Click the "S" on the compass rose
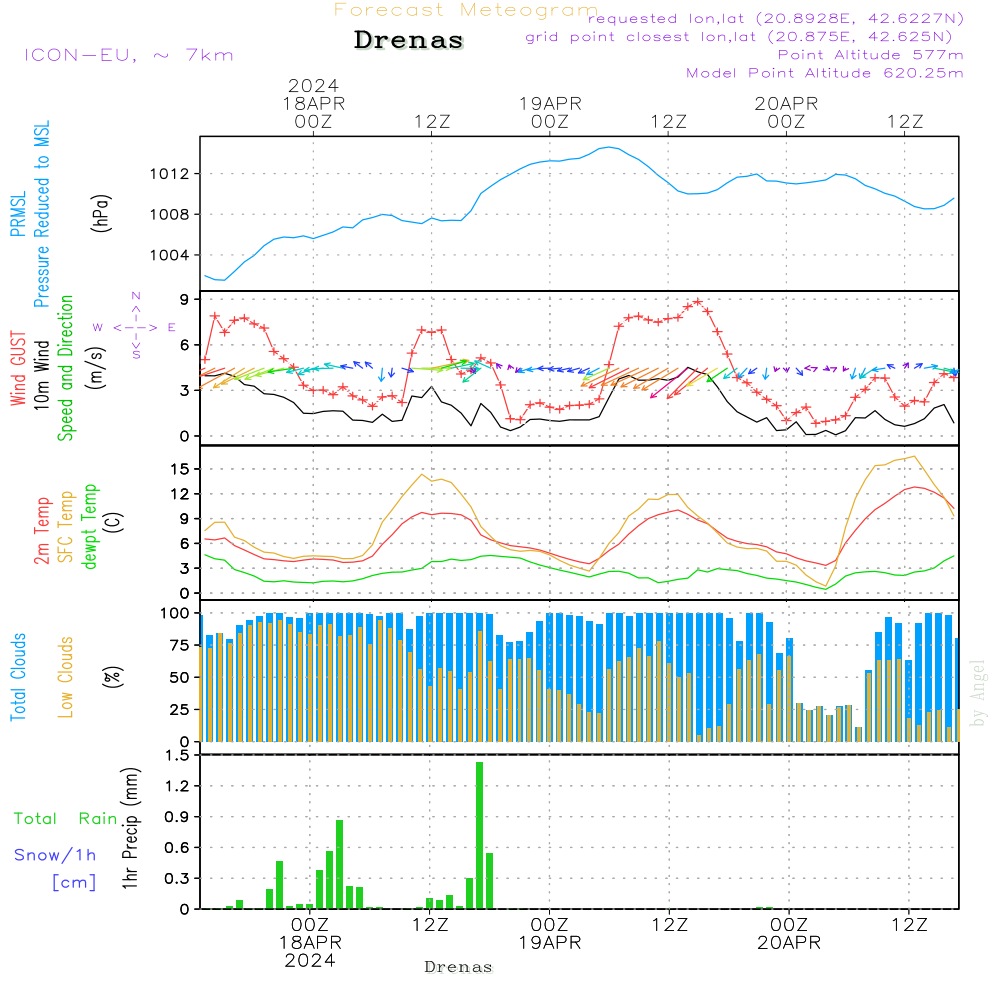 [x=136, y=354]
